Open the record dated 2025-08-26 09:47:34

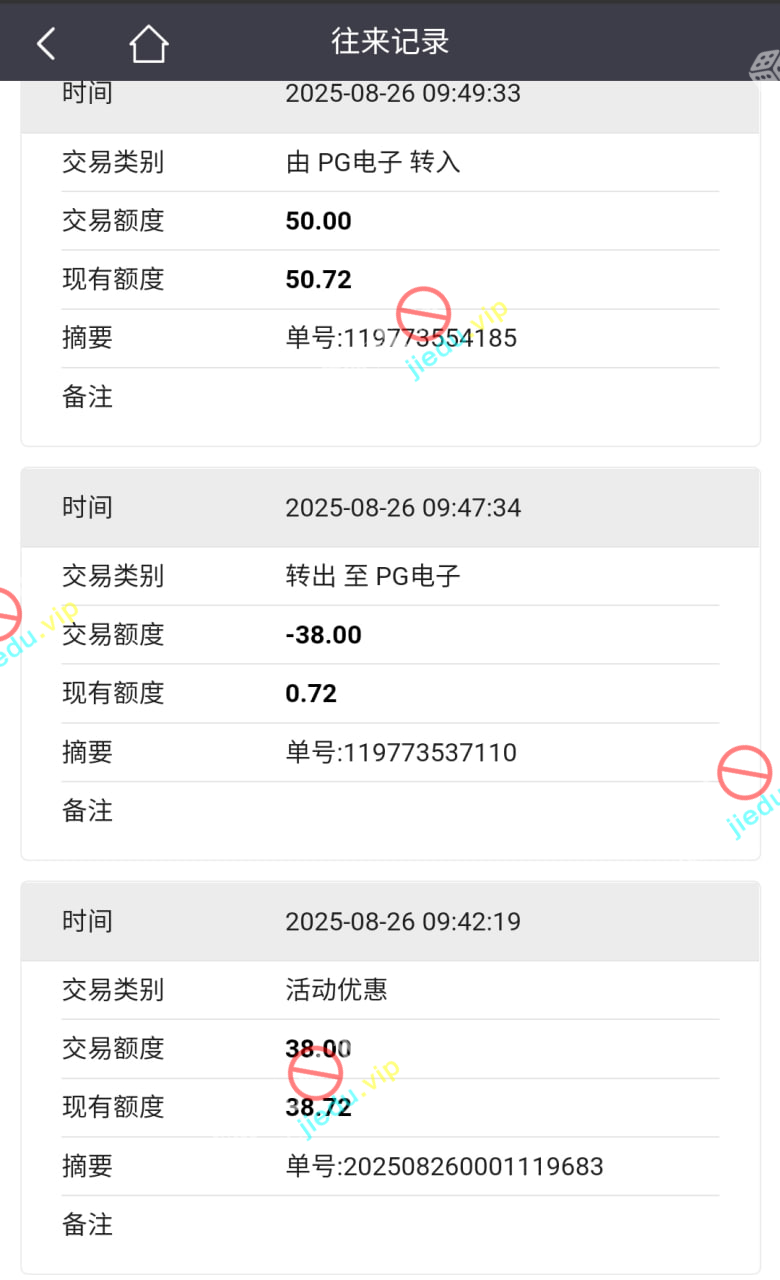point(403,508)
